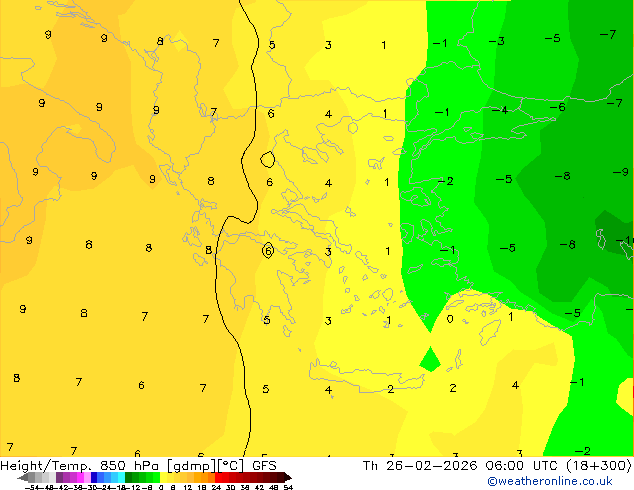Click the '-9' temperature value on the map

[621, 172]
